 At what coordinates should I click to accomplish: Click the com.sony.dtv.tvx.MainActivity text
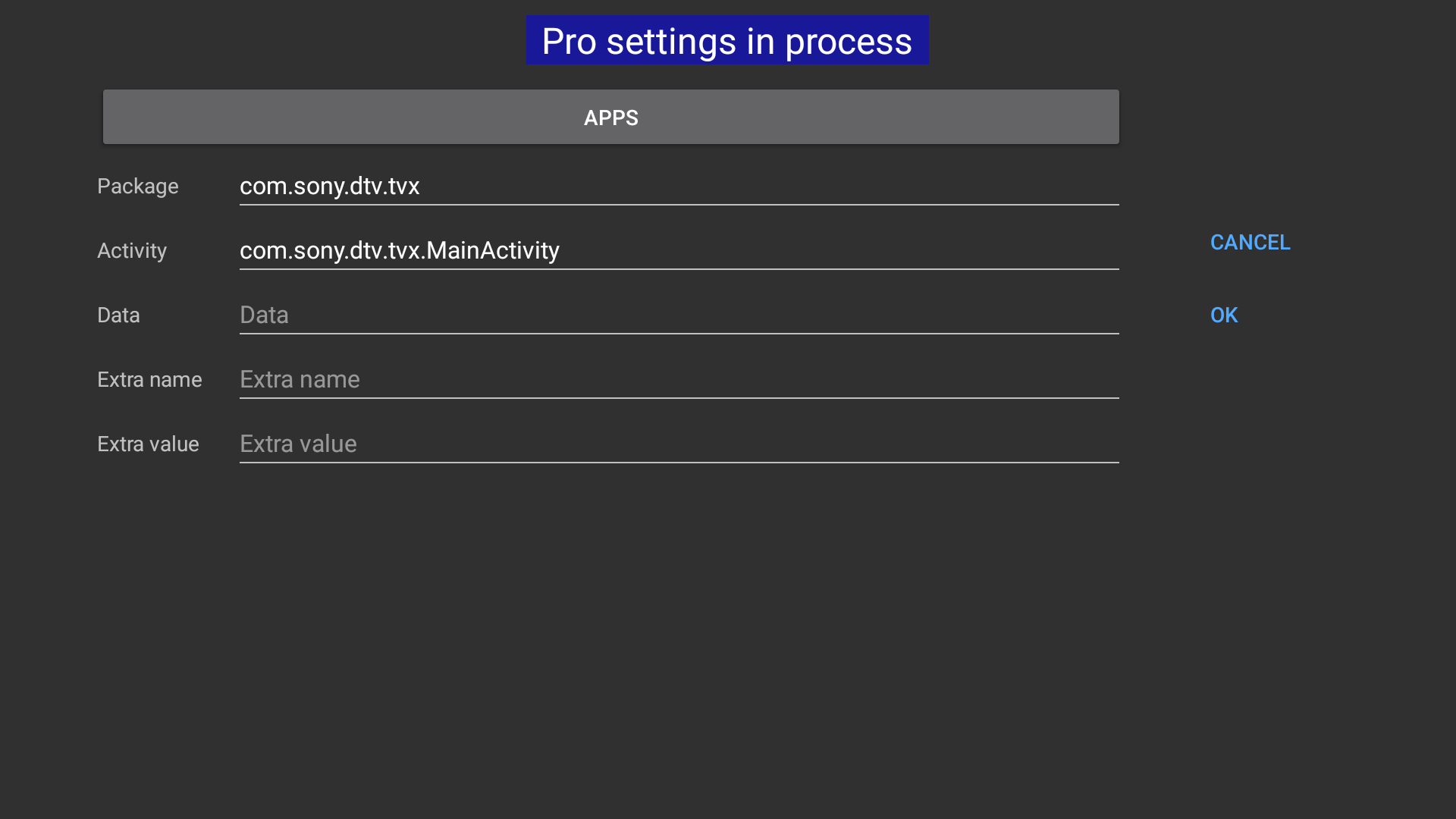(399, 251)
